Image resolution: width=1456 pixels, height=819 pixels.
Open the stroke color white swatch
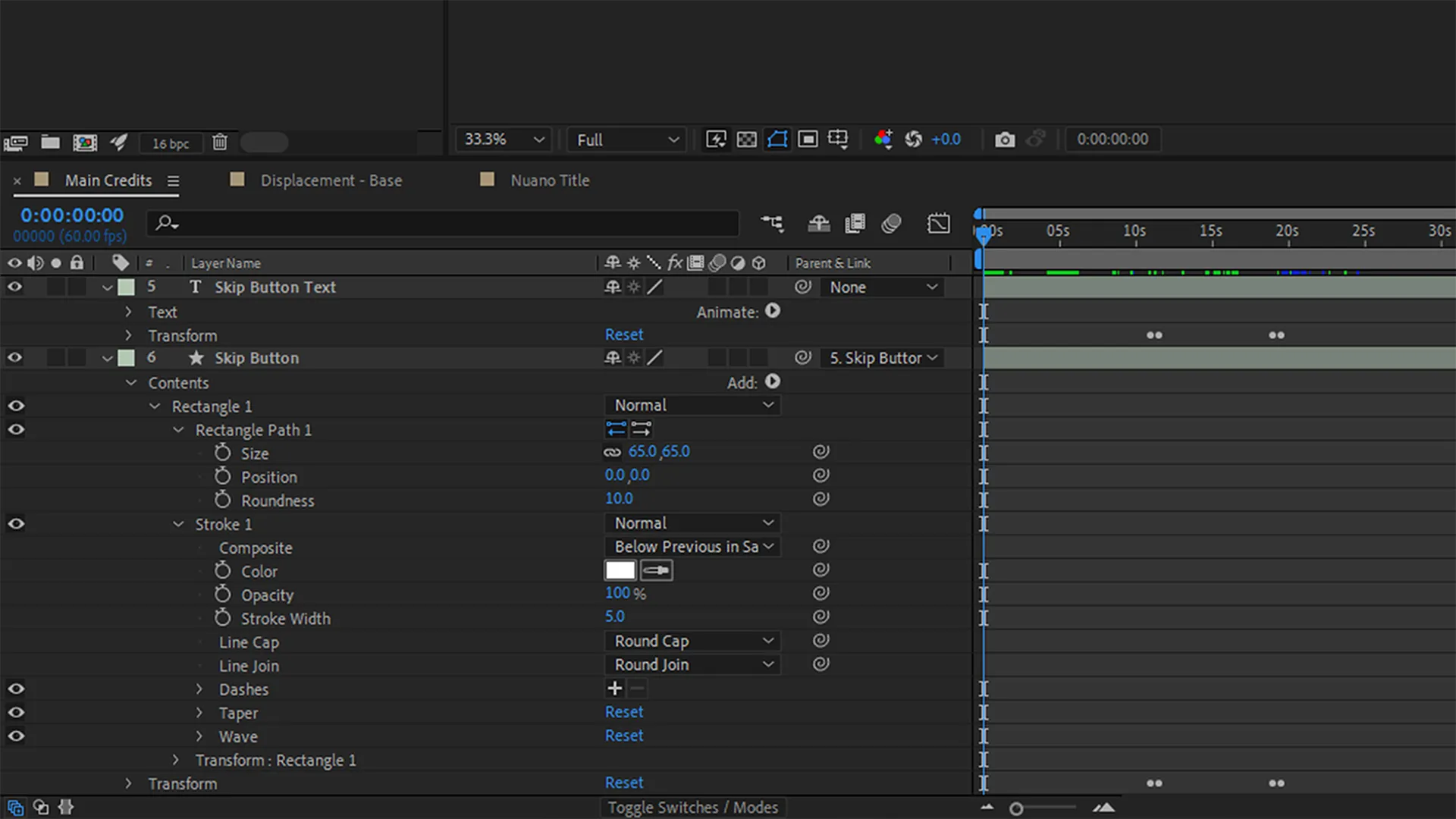pos(620,570)
